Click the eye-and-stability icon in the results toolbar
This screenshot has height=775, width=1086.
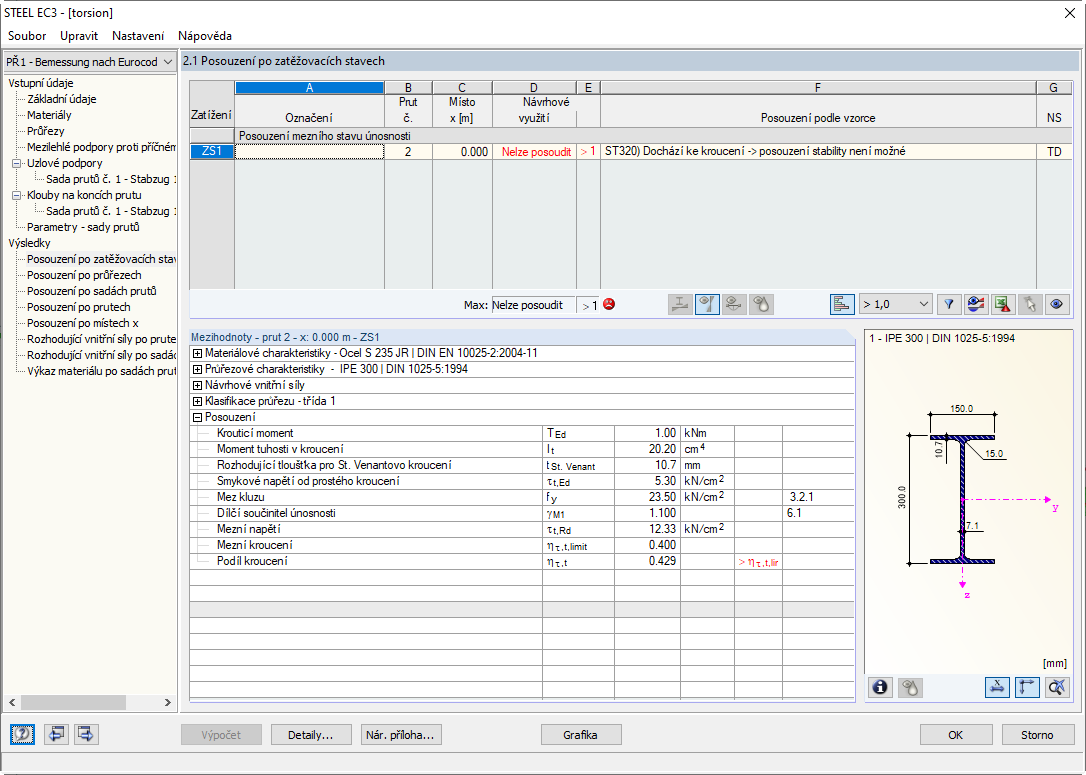point(707,304)
